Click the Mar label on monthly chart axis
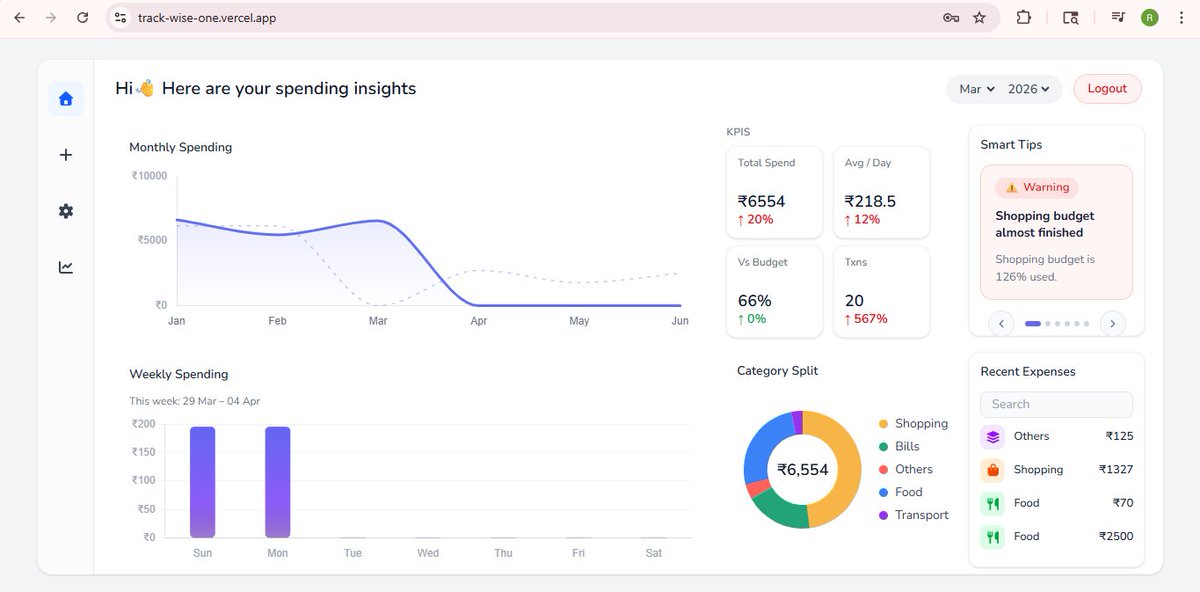The width and height of the screenshot is (1200, 592). click(378, 321)
